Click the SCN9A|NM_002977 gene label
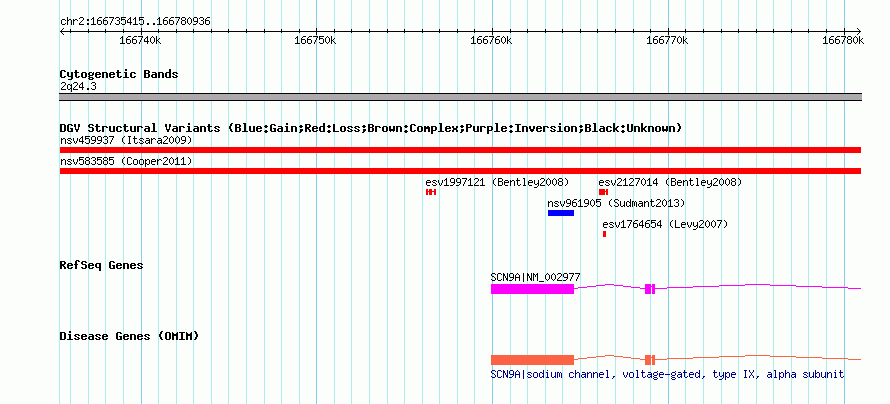The height and width of the screenshot is (404, 890). point(535,277)
